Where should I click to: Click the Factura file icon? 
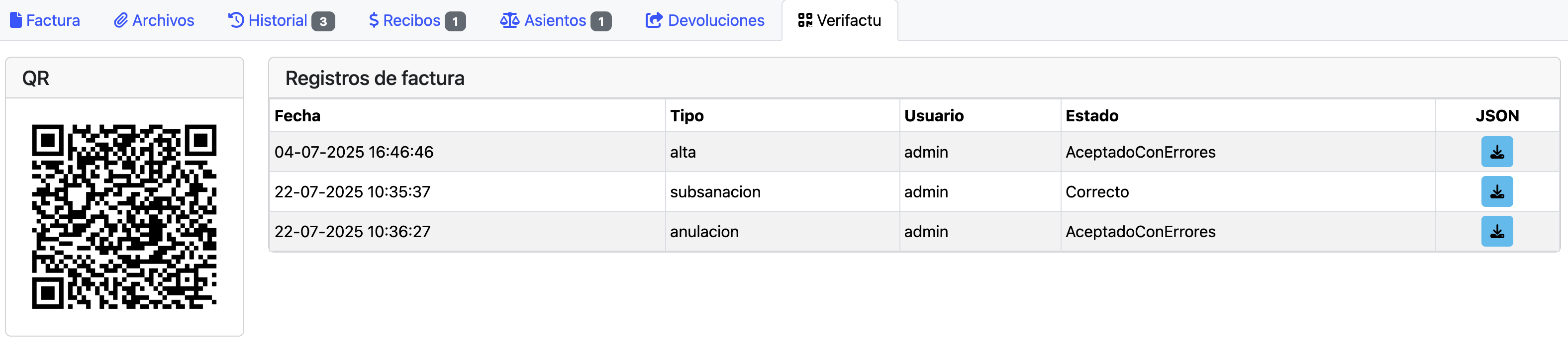[16, 21]
